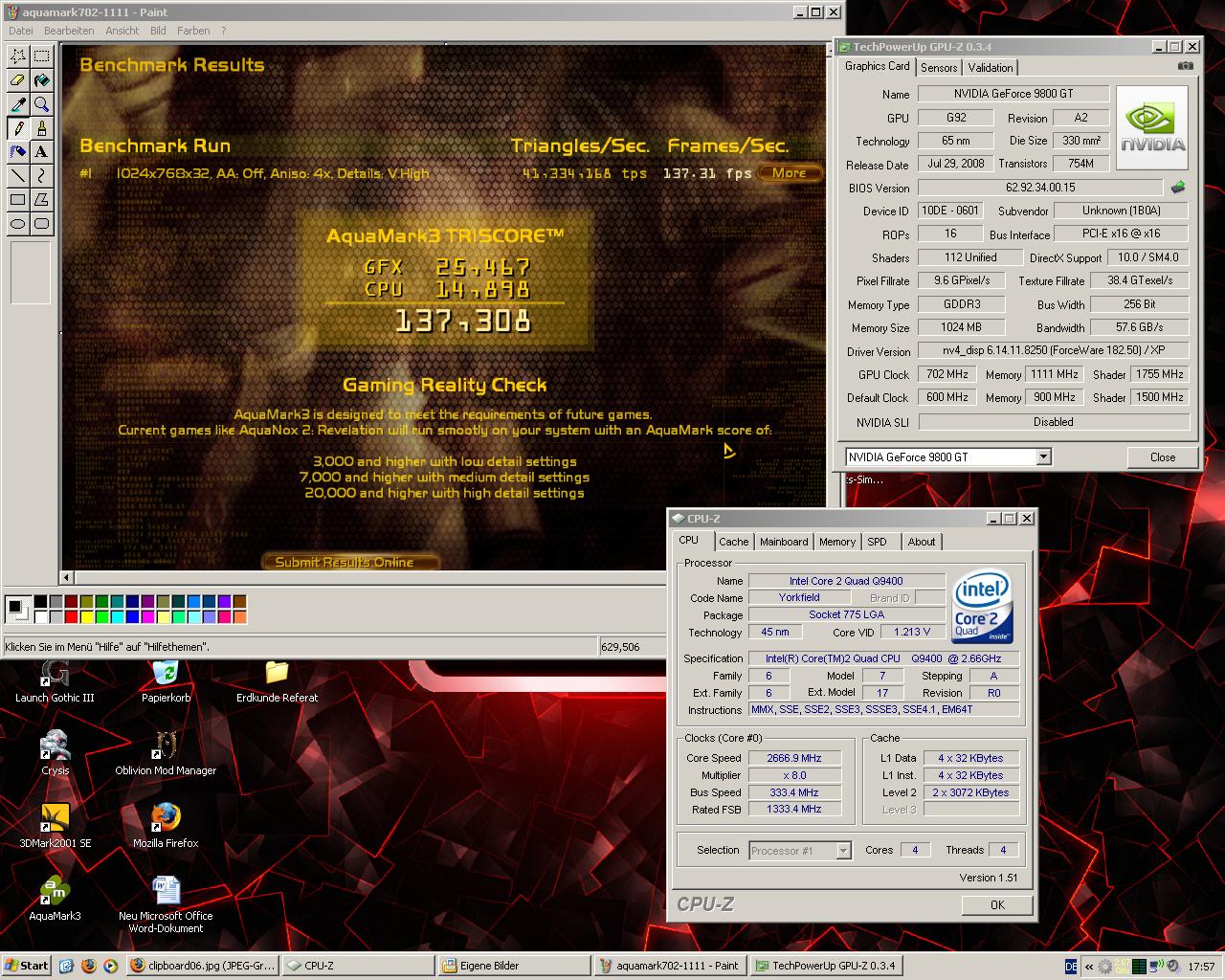
Task: Open the Datei menu in Paint
Action: 20,31
